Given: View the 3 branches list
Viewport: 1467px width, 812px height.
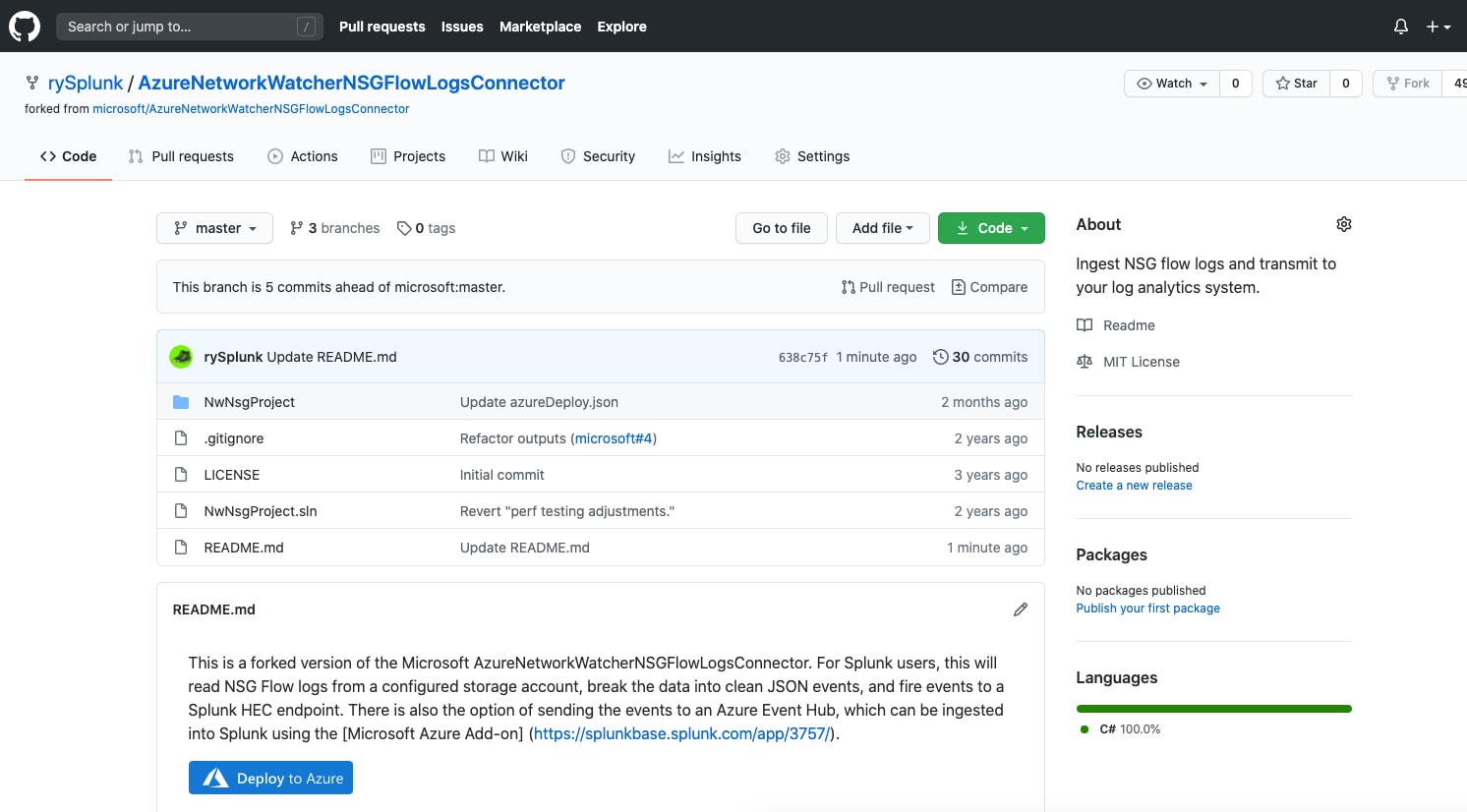Looking at the screenshot, I should pos(334,228).
